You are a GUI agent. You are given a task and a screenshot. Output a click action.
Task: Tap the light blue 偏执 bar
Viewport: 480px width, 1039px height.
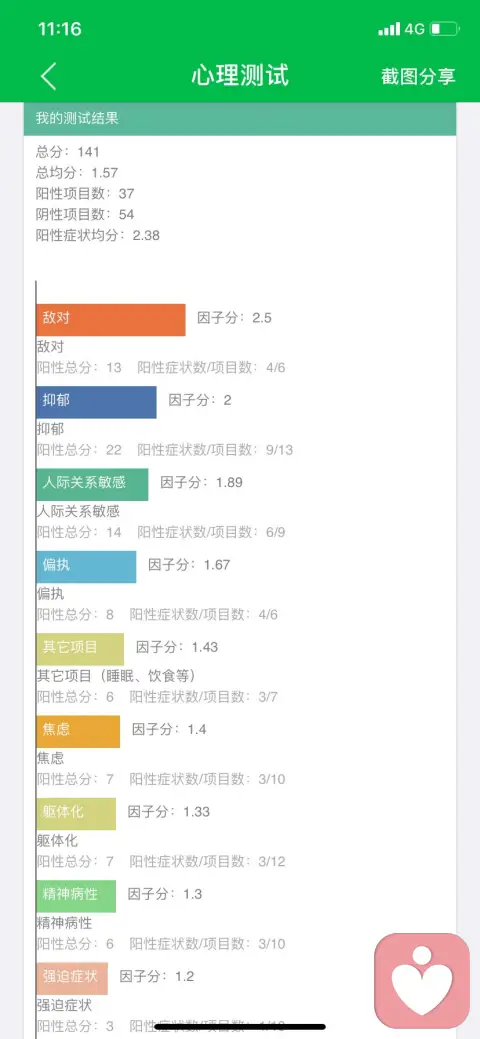[x=86, y=567]
